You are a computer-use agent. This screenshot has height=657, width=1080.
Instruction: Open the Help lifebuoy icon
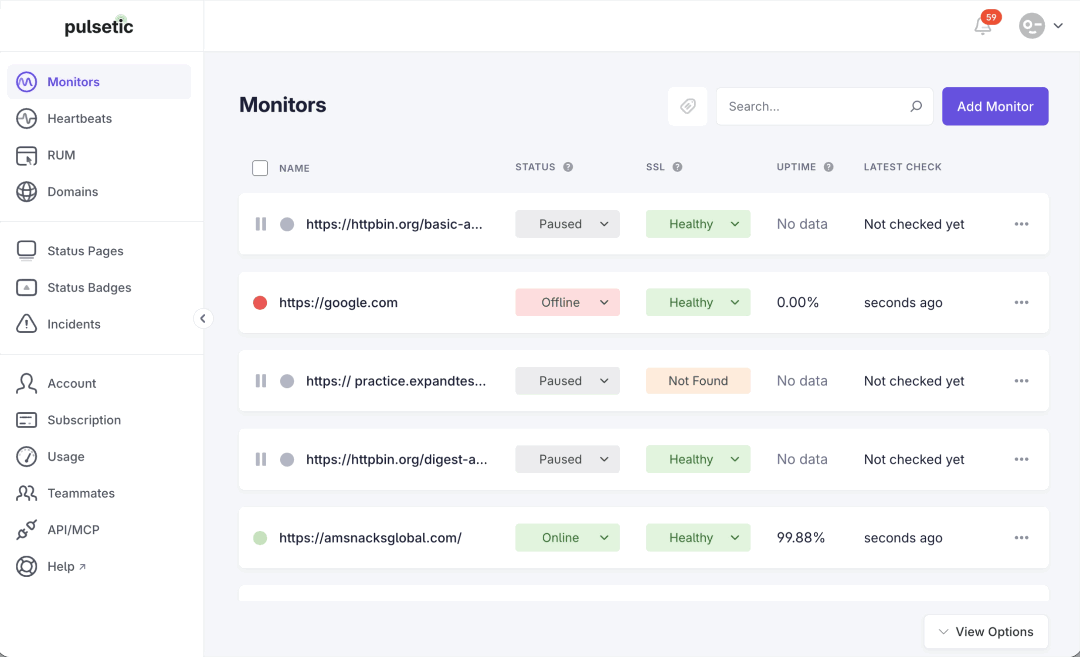(26, 566)
